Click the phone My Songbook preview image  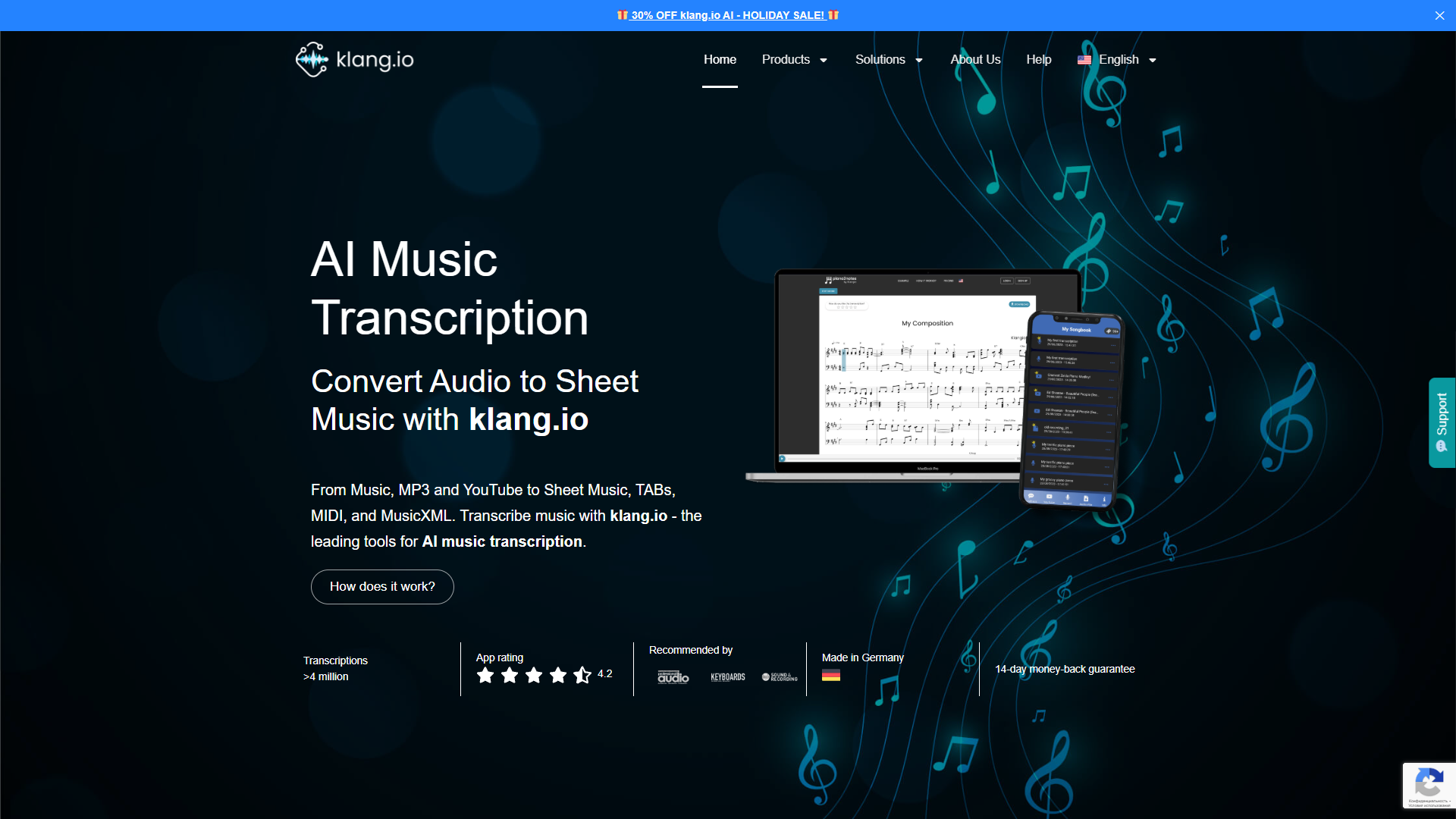click(1071, 409)
